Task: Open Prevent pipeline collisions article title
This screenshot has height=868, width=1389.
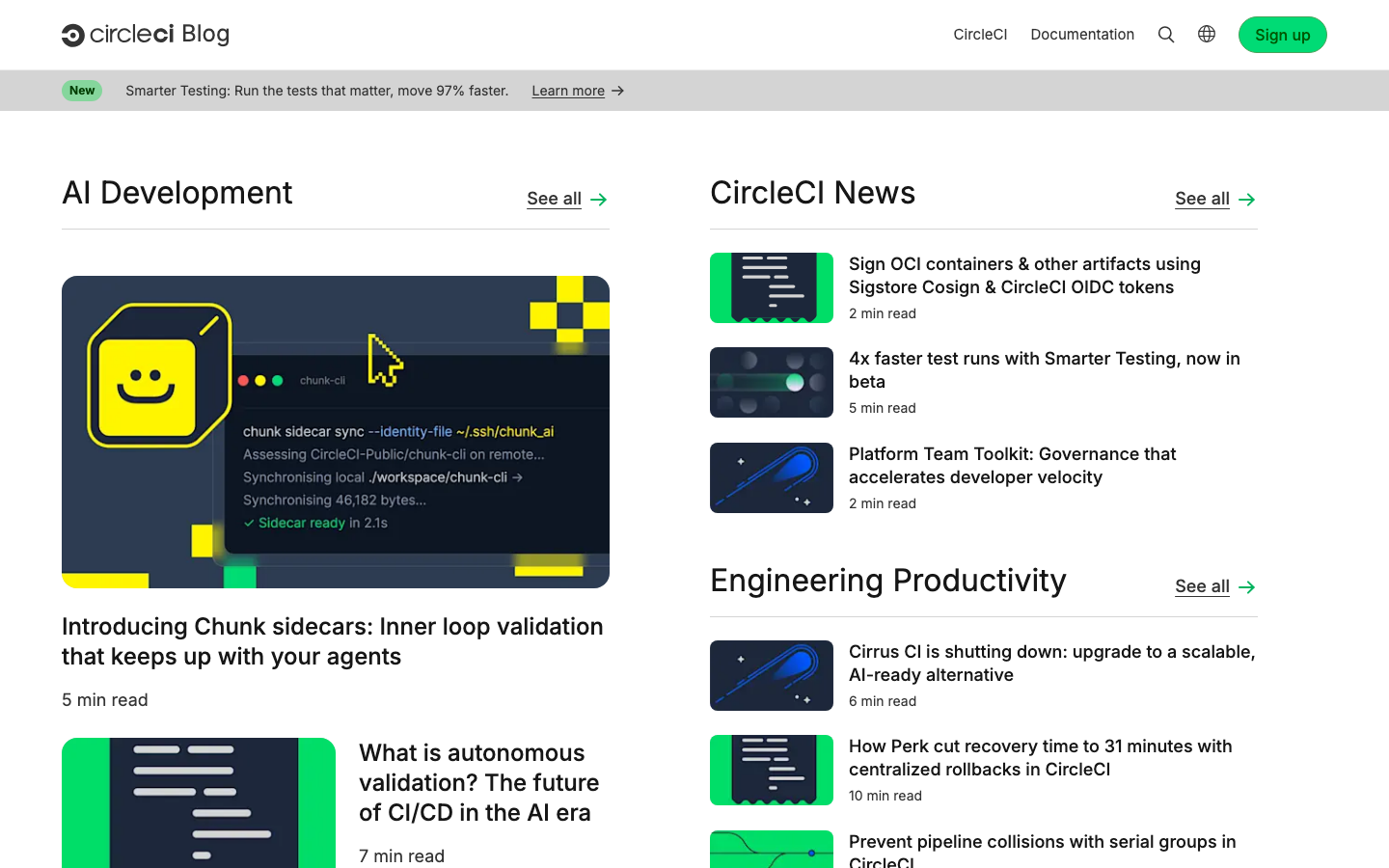Action: [x=1043, y=850]
